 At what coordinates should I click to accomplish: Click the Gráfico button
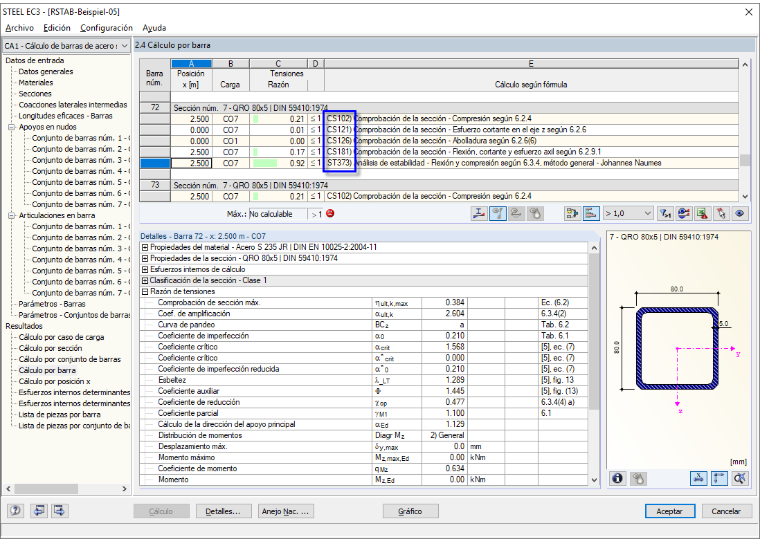point(411,511)
